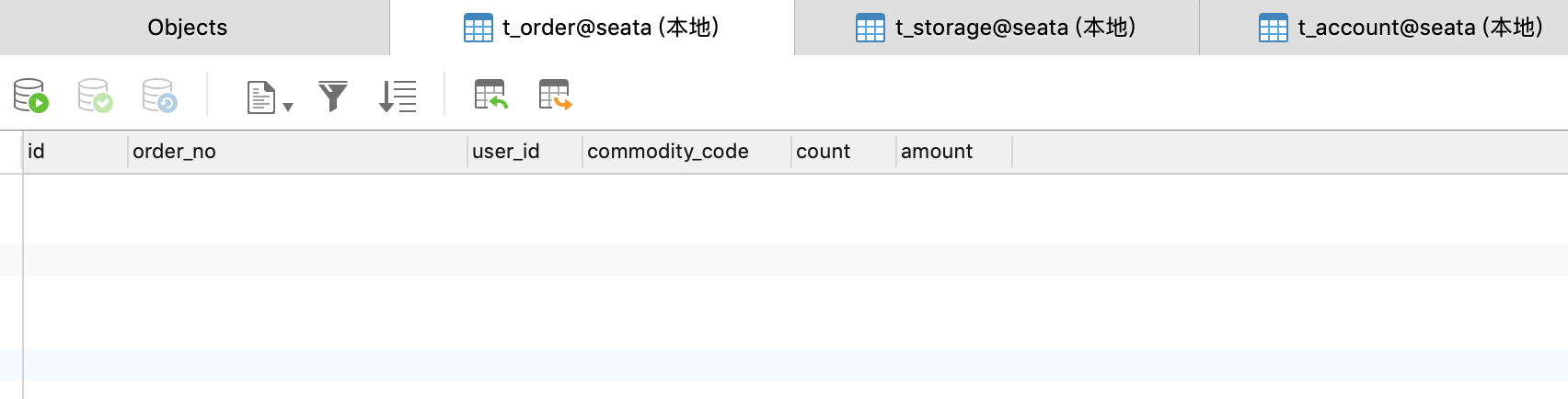
Task: Select the t_order@seata tab
Action: (592, 28)
